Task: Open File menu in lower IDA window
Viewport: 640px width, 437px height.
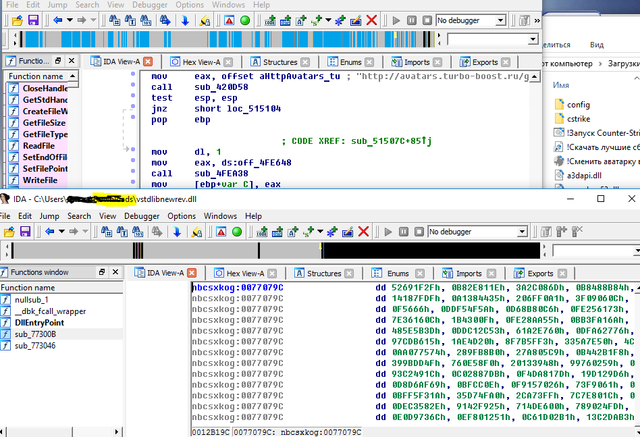Action: click(x=5, y=216)
